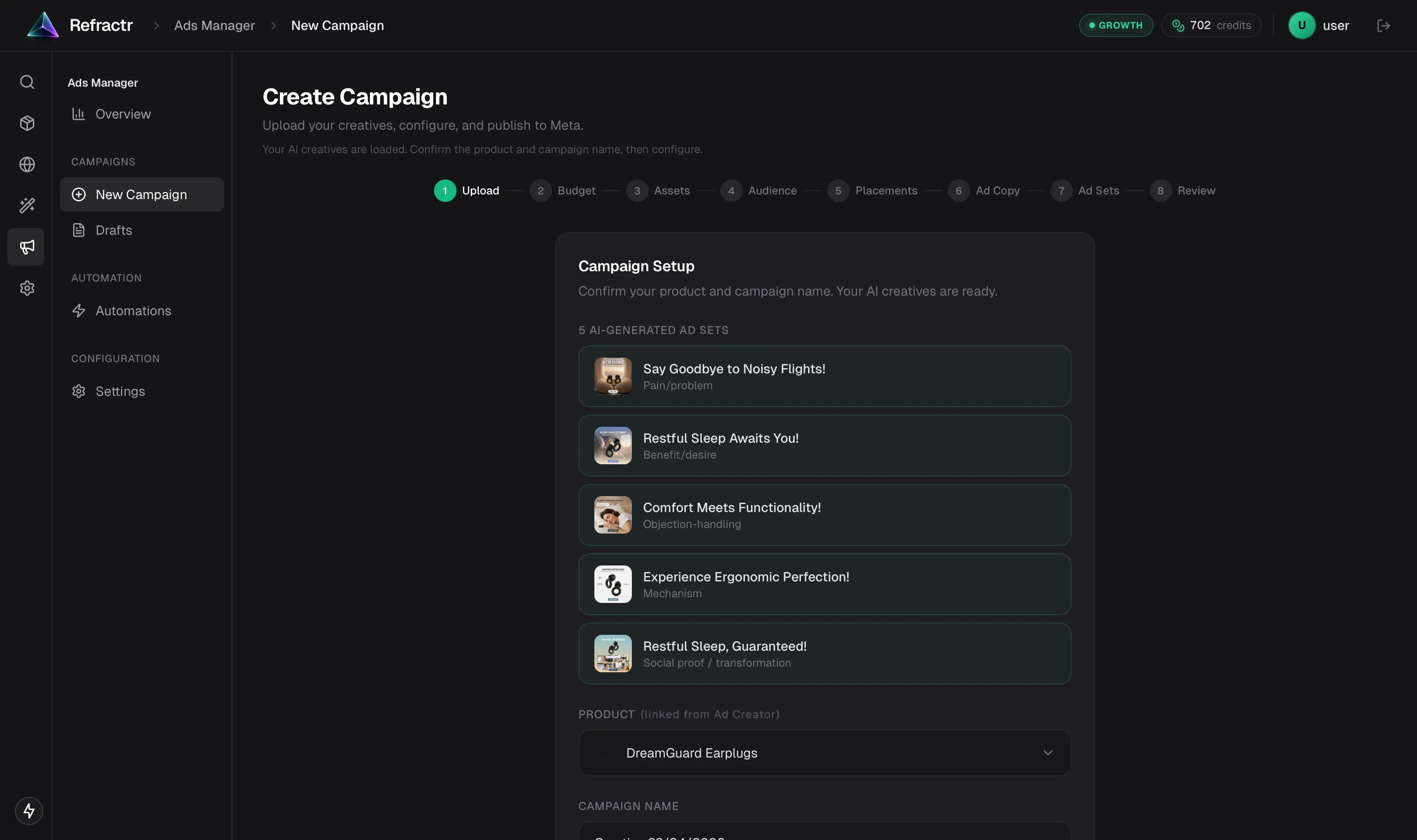Jump to step 8 Review

(x=1183, y=190)
